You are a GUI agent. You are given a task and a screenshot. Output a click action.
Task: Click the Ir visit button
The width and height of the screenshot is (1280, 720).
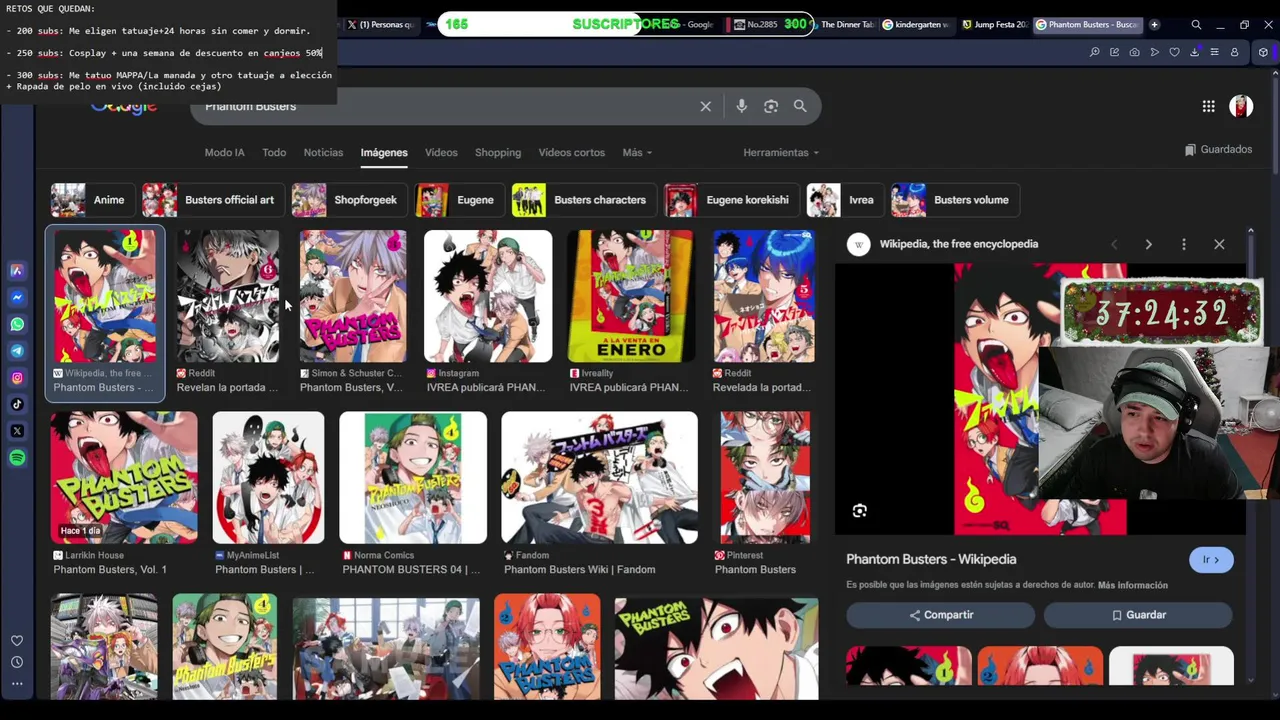tap(1211, 560)
